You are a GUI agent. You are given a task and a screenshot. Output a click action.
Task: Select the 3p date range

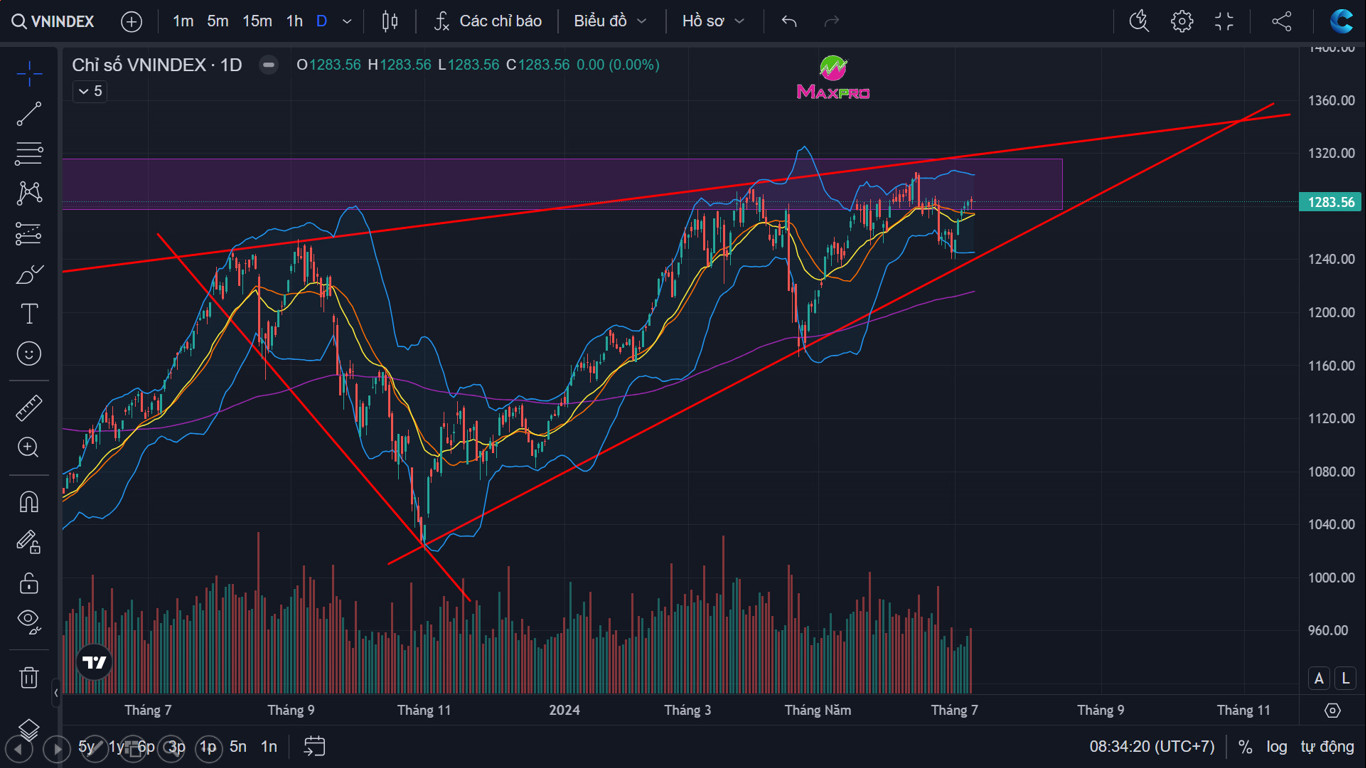point(176,746)
